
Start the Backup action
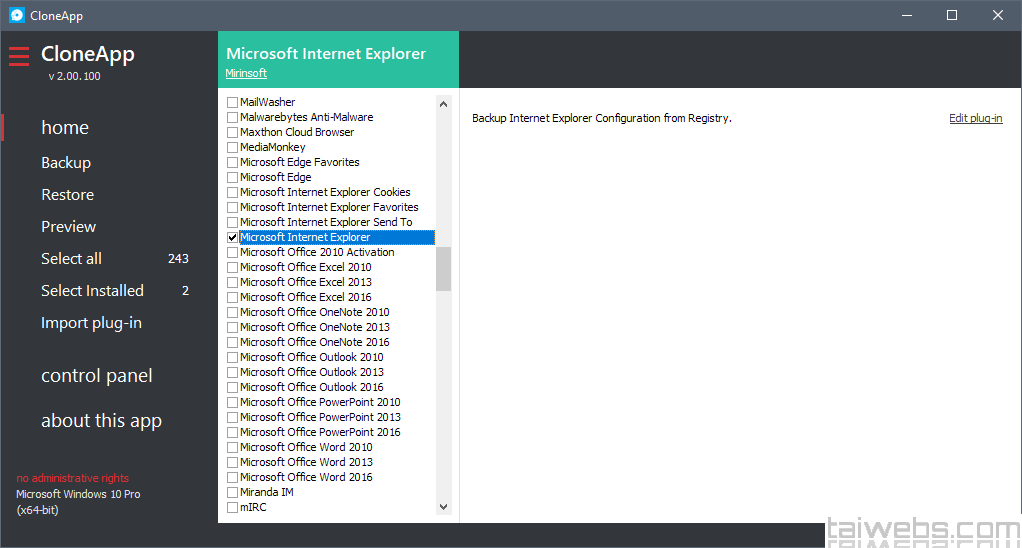(x=66, y=163)
